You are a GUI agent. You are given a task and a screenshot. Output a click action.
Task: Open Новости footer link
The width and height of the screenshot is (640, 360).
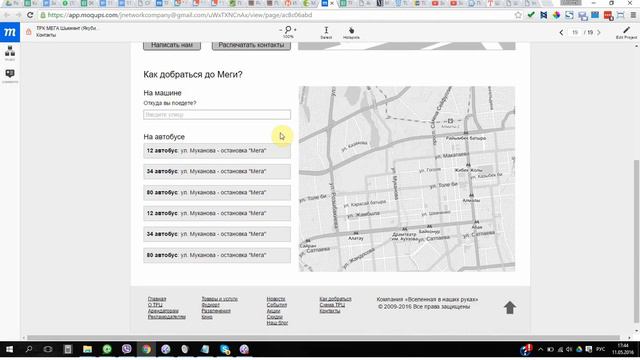pos(276,299)
